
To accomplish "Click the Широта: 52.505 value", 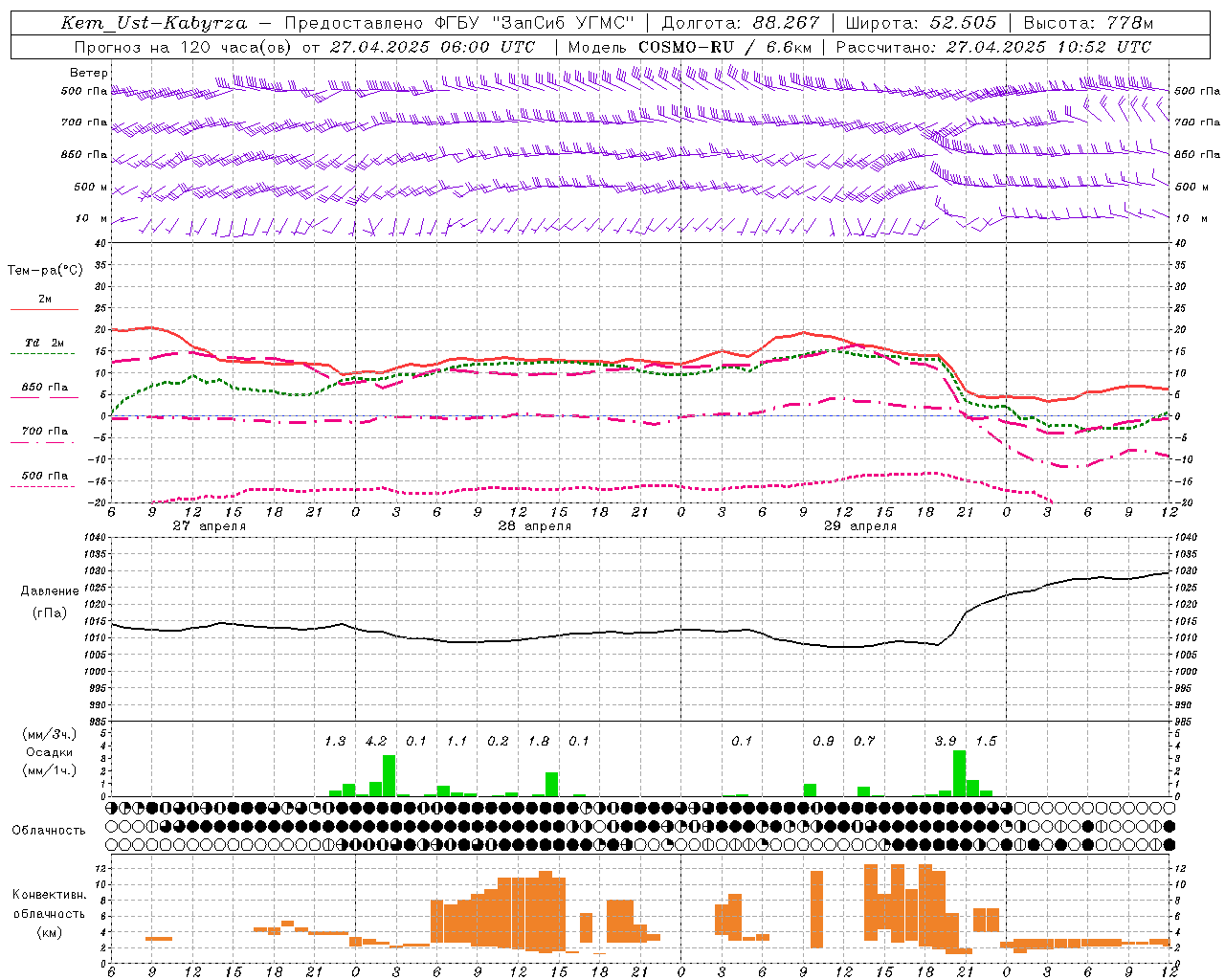I will pyautogui.click(x=921, y=23).
